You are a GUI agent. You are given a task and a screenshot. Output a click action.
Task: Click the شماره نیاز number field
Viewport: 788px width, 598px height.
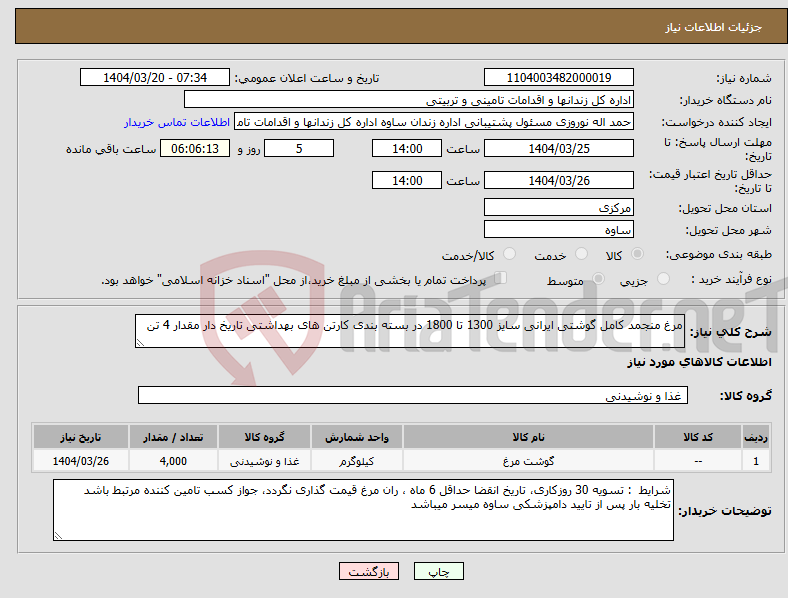(559, 77)
